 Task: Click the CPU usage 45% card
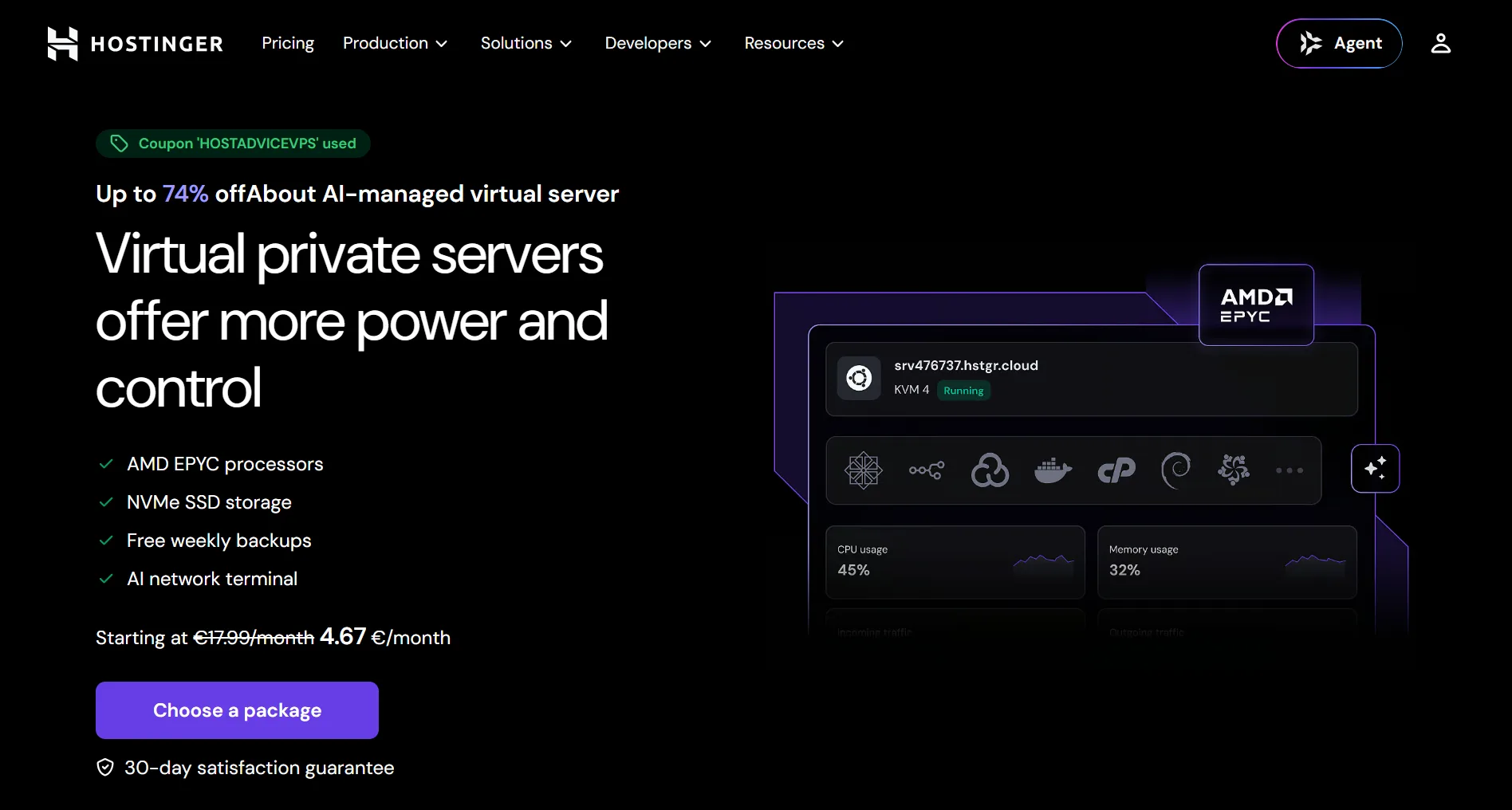click(955, 562)
